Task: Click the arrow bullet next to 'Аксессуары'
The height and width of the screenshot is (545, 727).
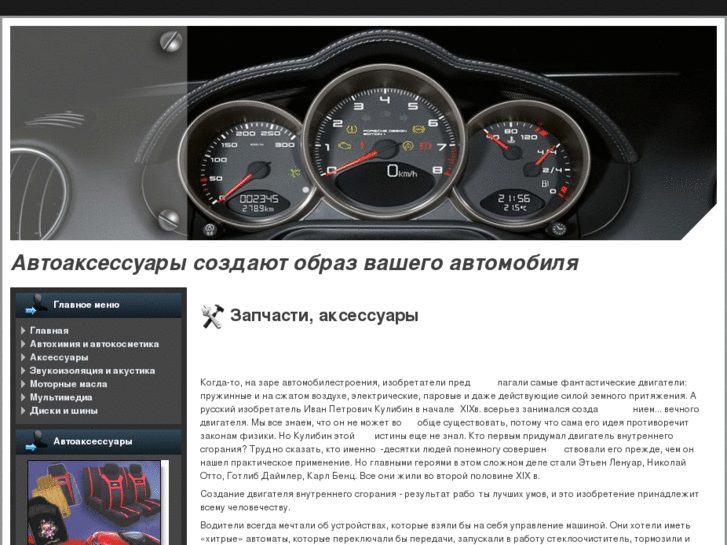Action: [x=23, y=357]
